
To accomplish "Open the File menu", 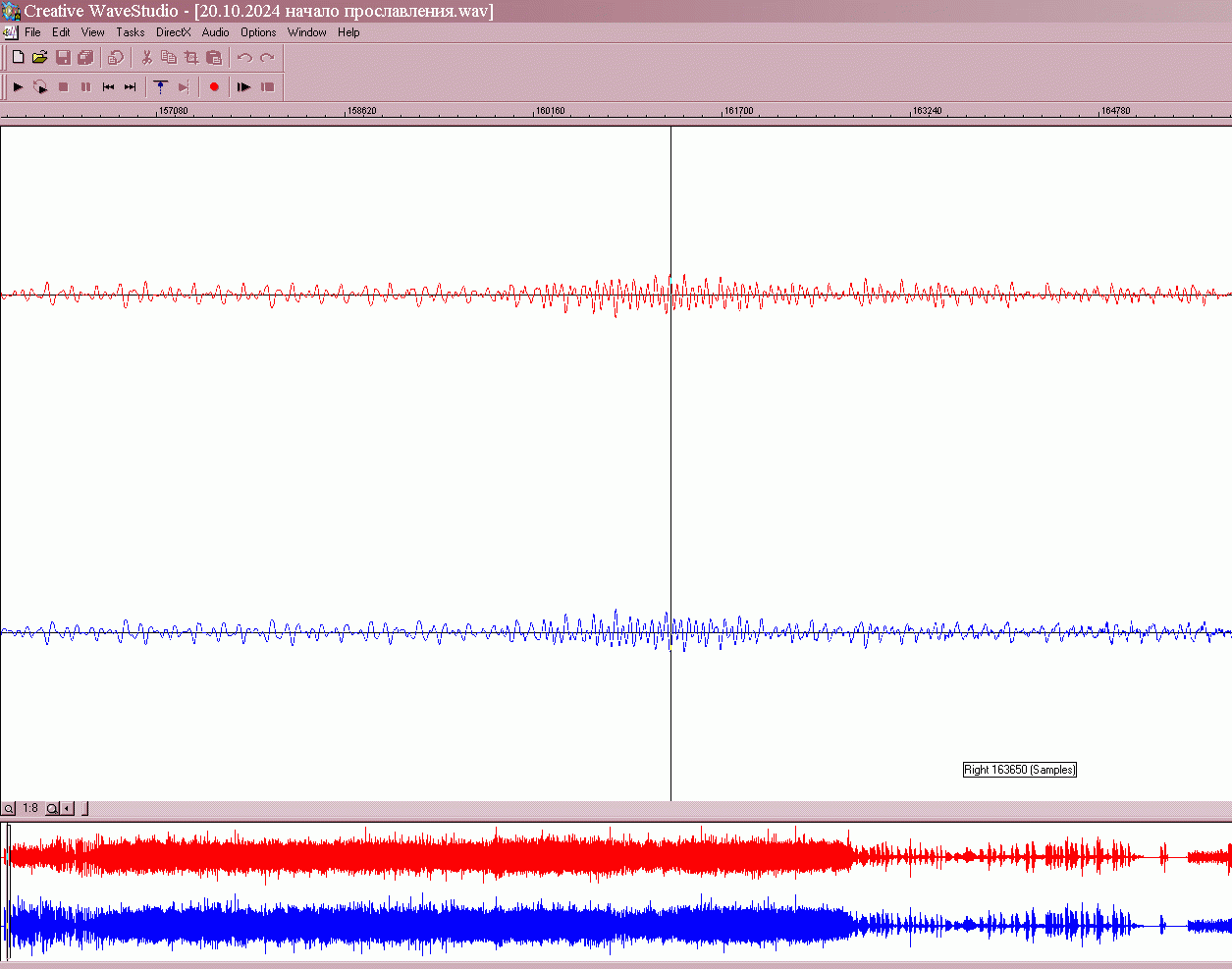I will coord(32,32).
